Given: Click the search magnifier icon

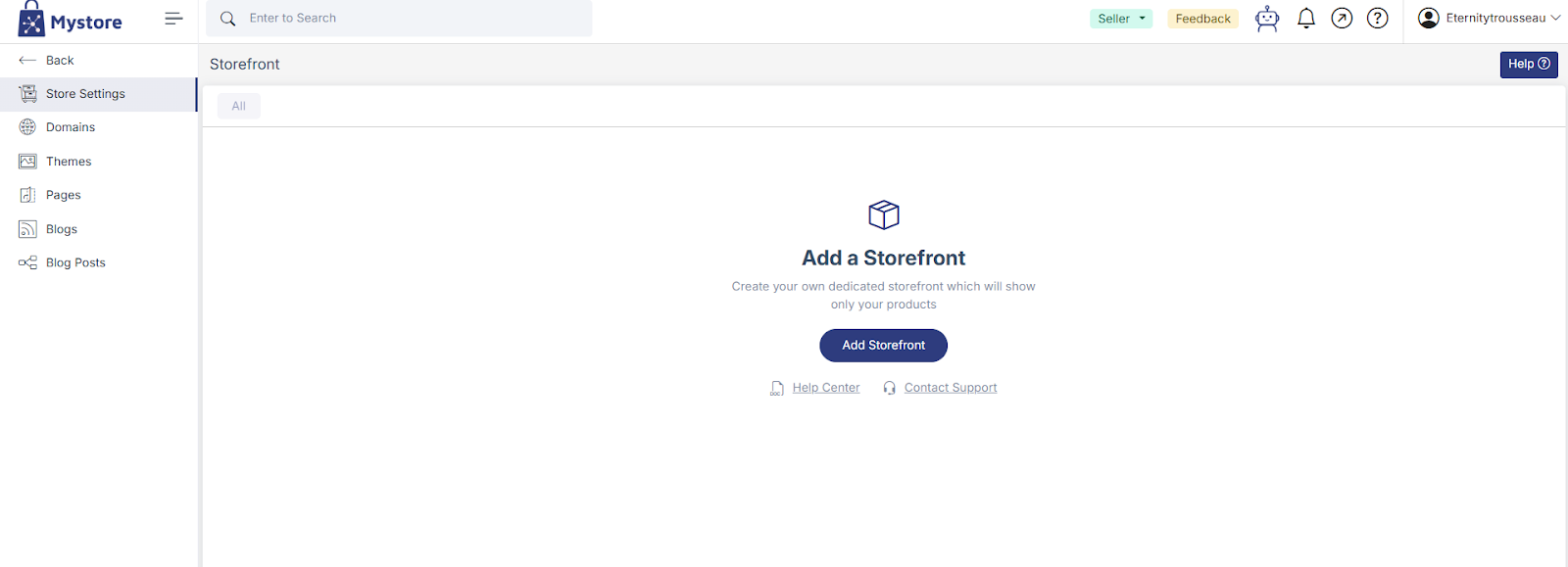Looking at the screenshot, I should (x=228, y=19).
